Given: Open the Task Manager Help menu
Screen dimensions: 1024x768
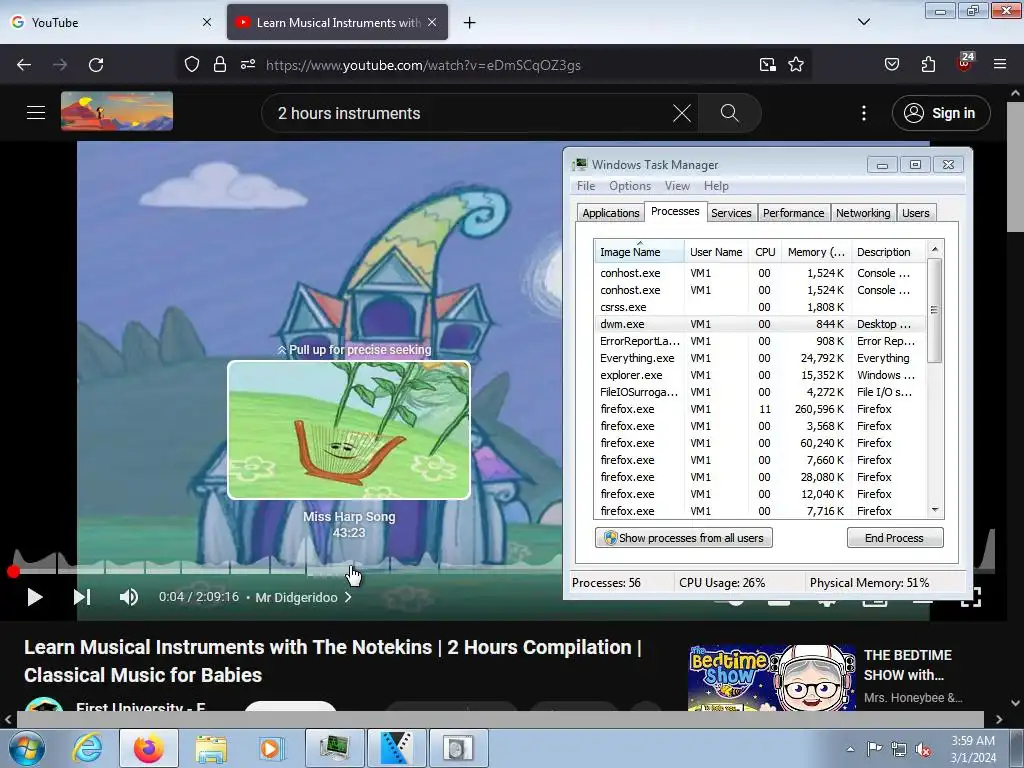Looking at the screenshot, I should click(716, 186).
